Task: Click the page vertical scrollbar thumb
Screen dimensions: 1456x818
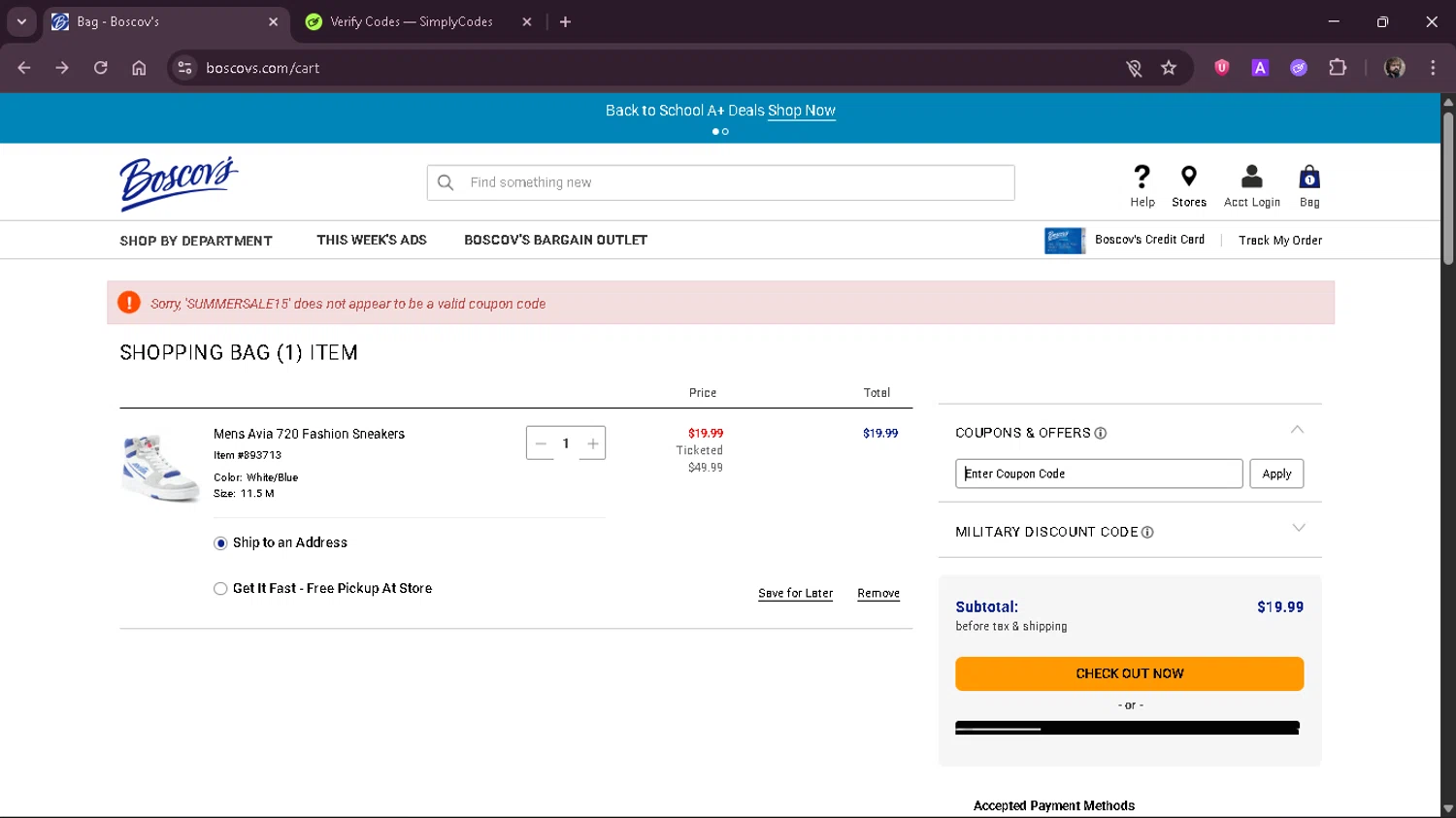Action: pos(1447,187)
